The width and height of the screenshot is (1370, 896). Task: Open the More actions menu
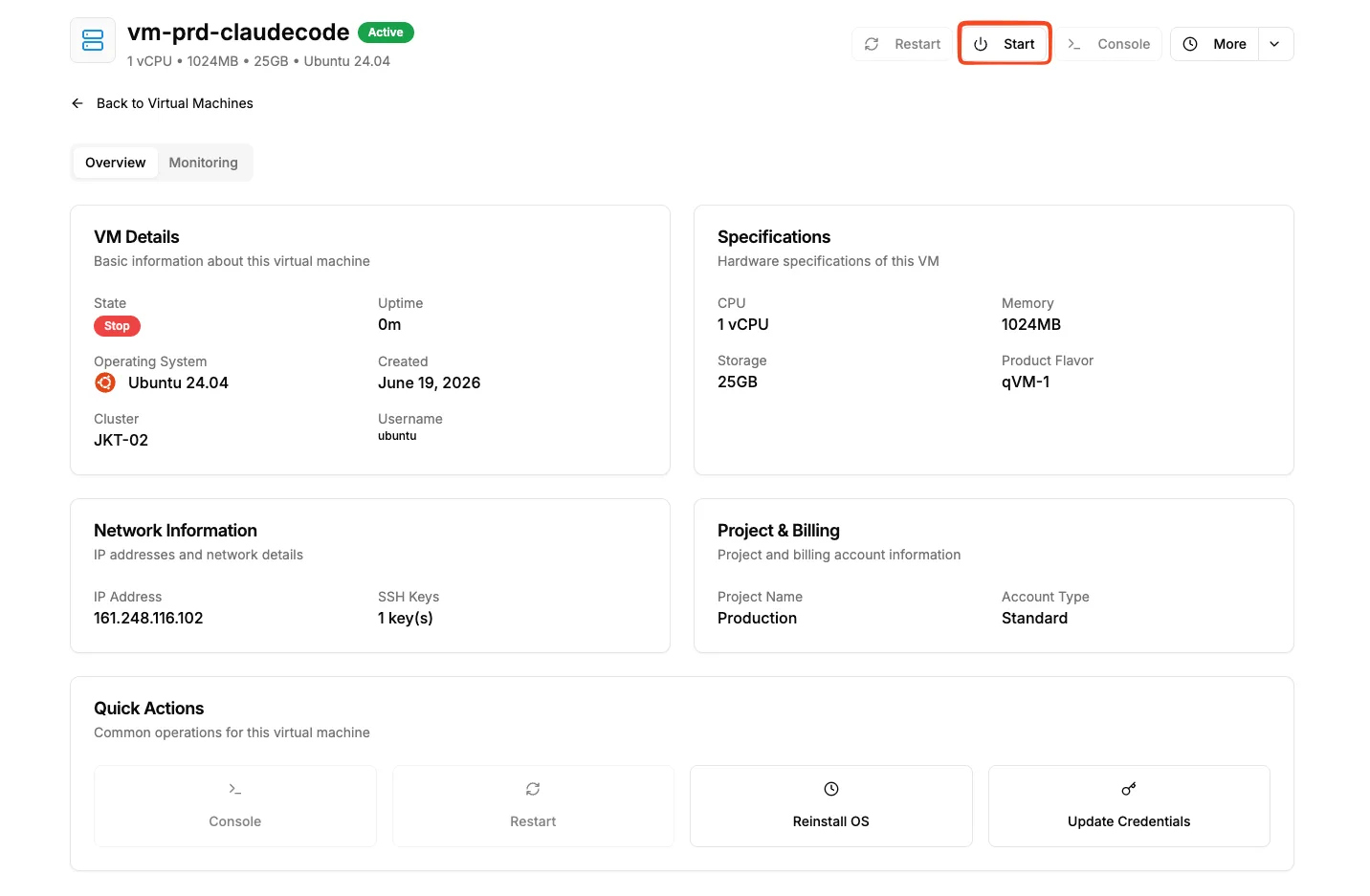coord(1214,44)
